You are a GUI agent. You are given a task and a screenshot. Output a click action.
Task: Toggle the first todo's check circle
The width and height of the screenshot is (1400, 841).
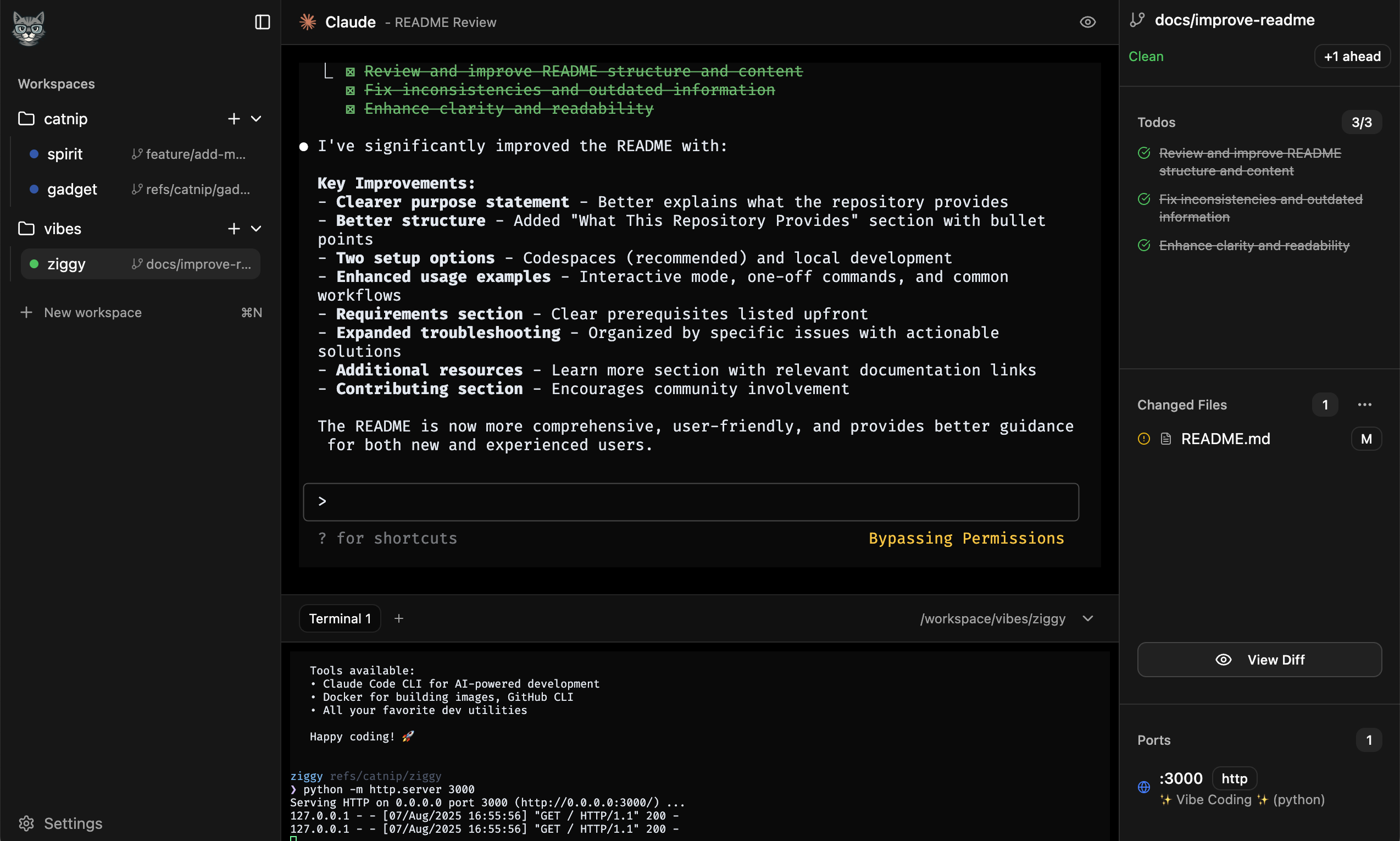pos(1143,153)
